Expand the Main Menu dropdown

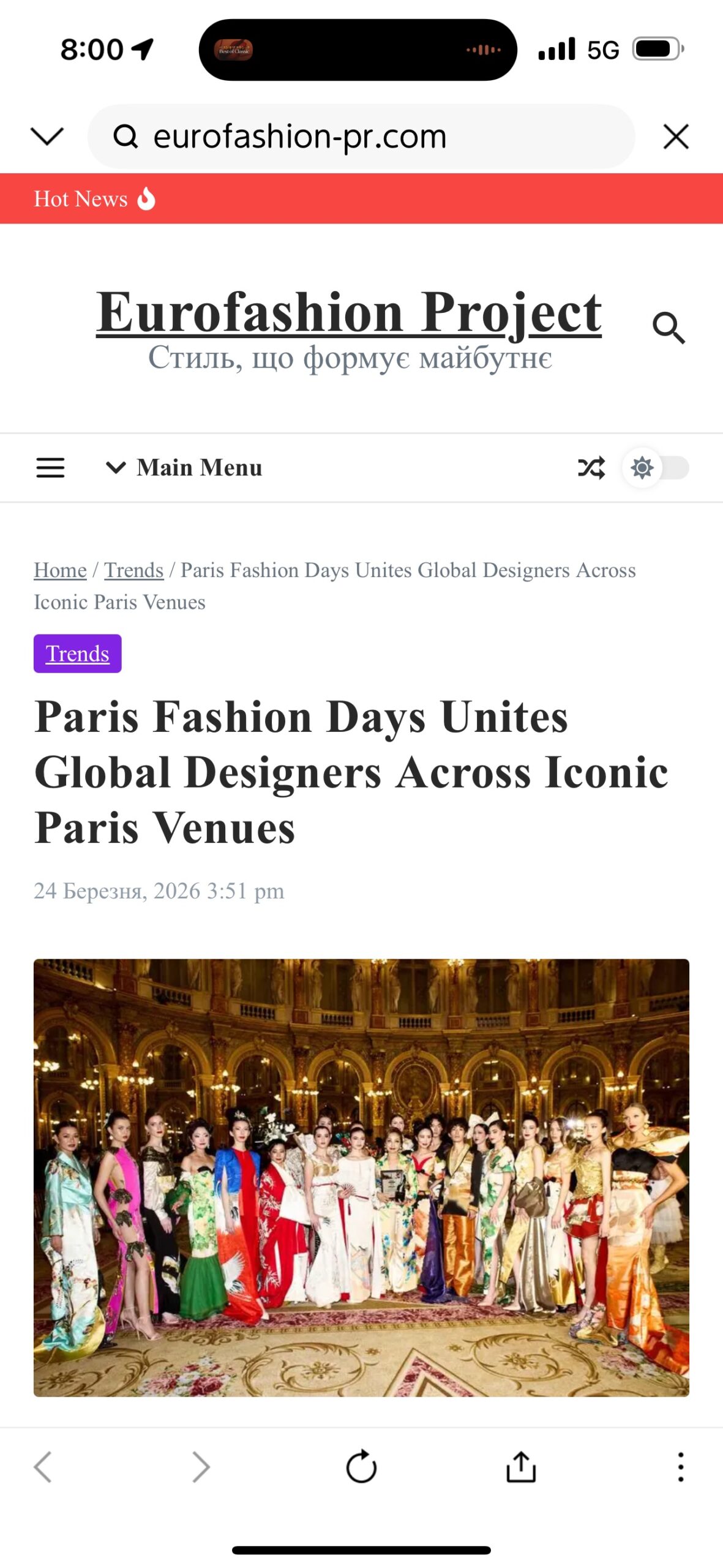pyautogui.click(x=184, y=467)
